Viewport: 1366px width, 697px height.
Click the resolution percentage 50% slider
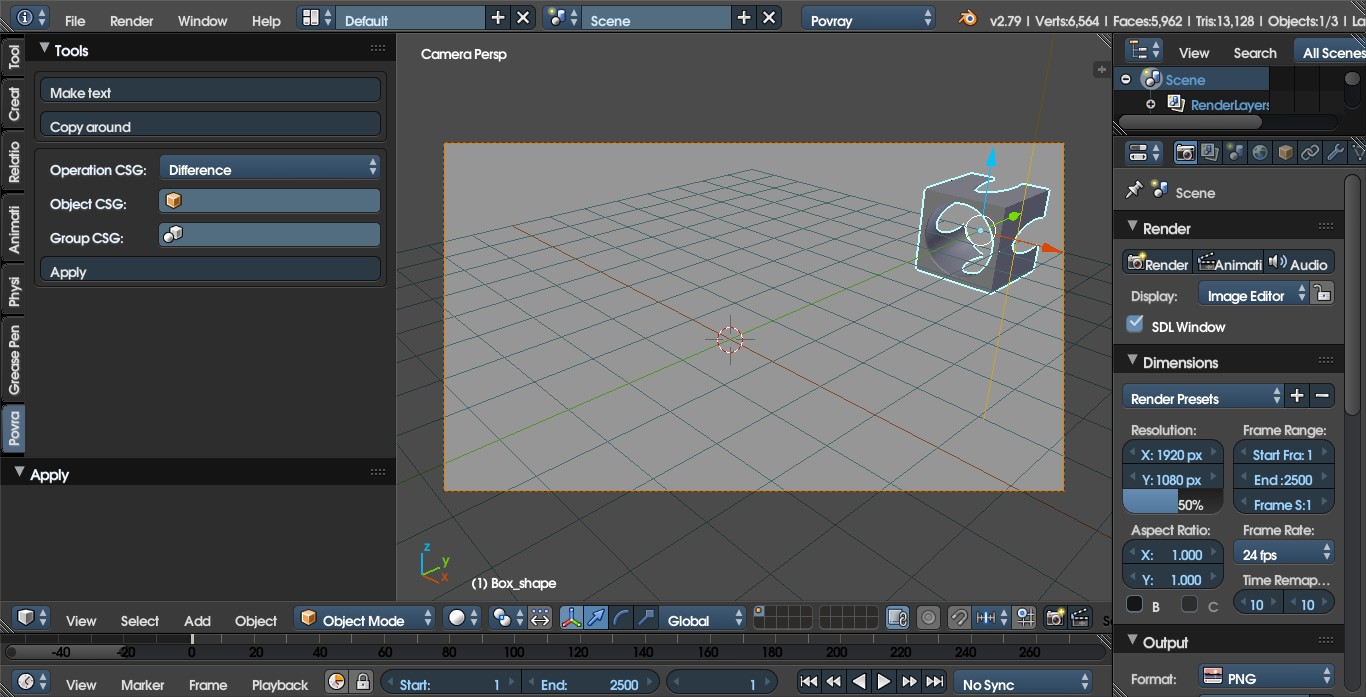point(1172,504)
